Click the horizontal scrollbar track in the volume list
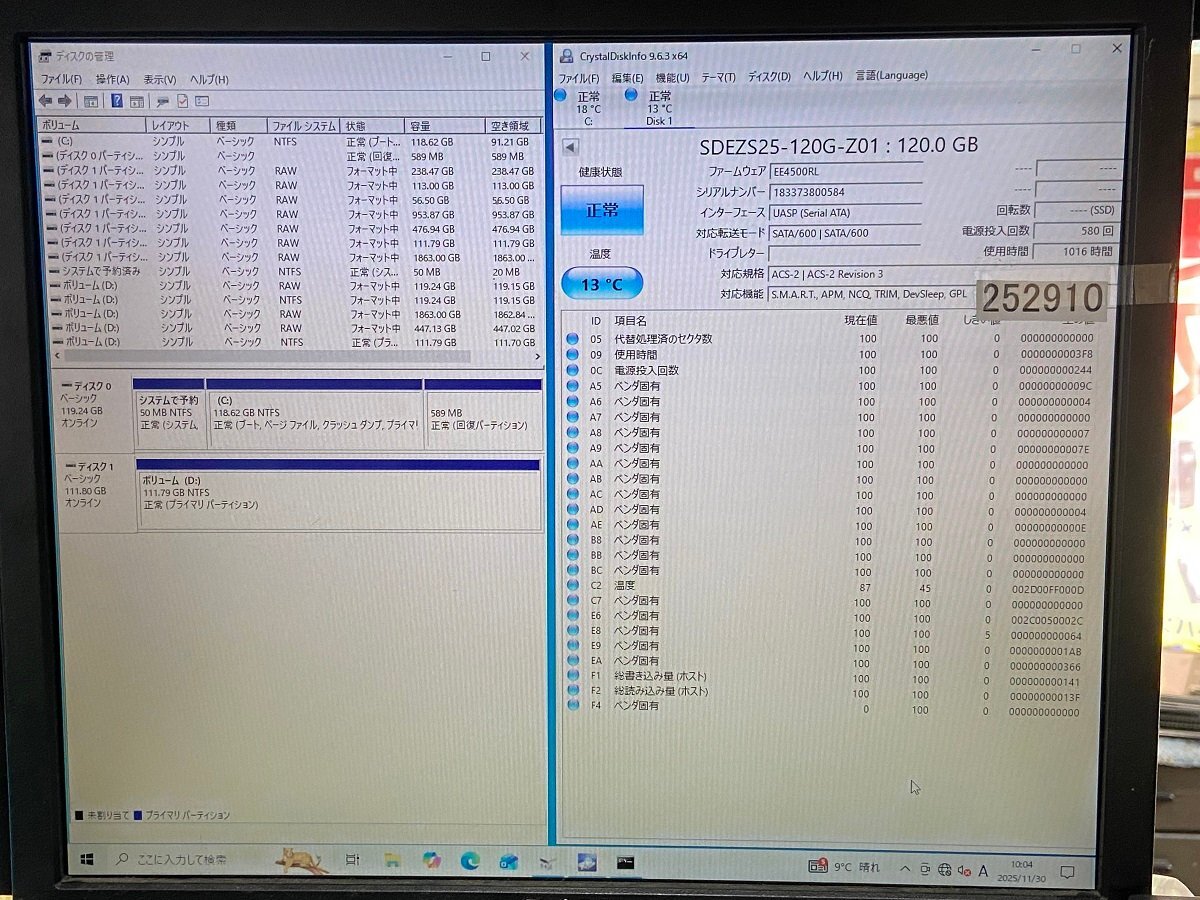The image size is (1200, 900). pyautogui.click(x=267, y=356)
